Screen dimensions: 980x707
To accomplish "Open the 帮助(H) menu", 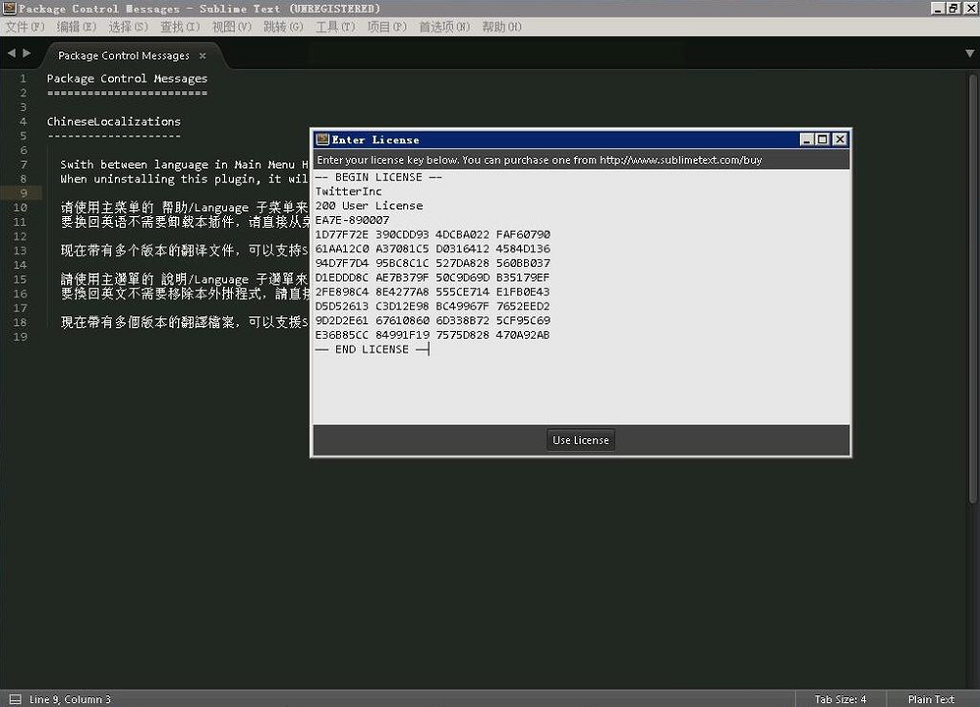I will [x=501, y=27].
